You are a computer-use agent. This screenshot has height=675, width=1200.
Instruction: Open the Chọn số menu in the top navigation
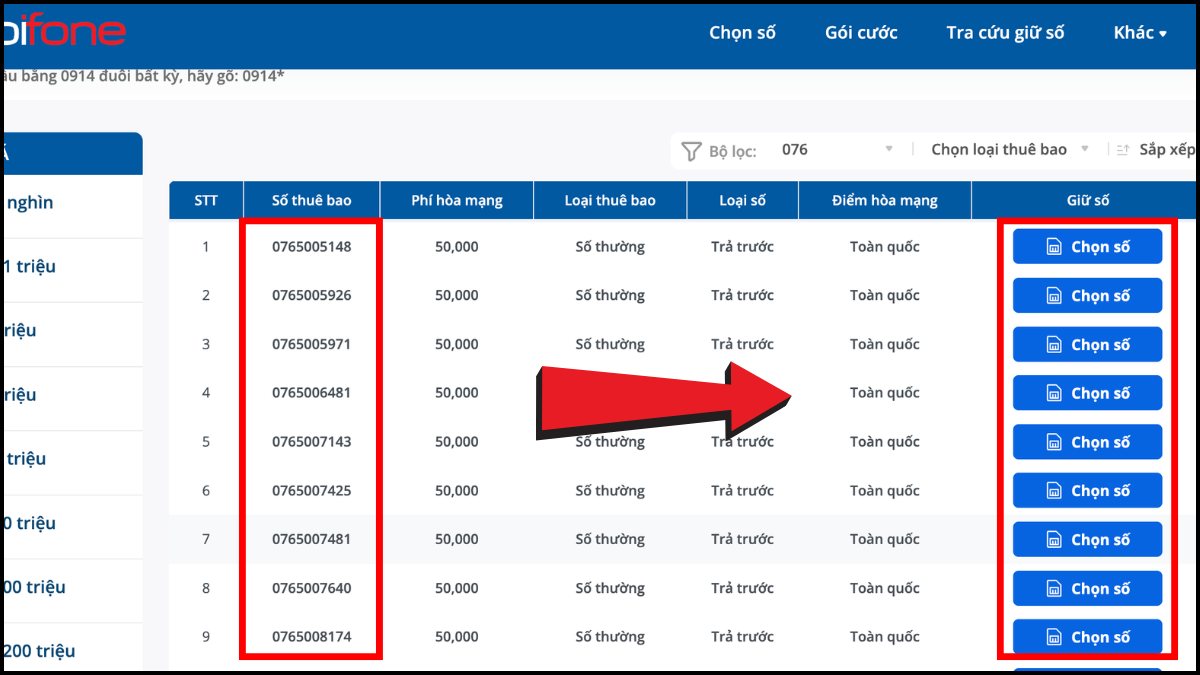click(x=742, y=33)
